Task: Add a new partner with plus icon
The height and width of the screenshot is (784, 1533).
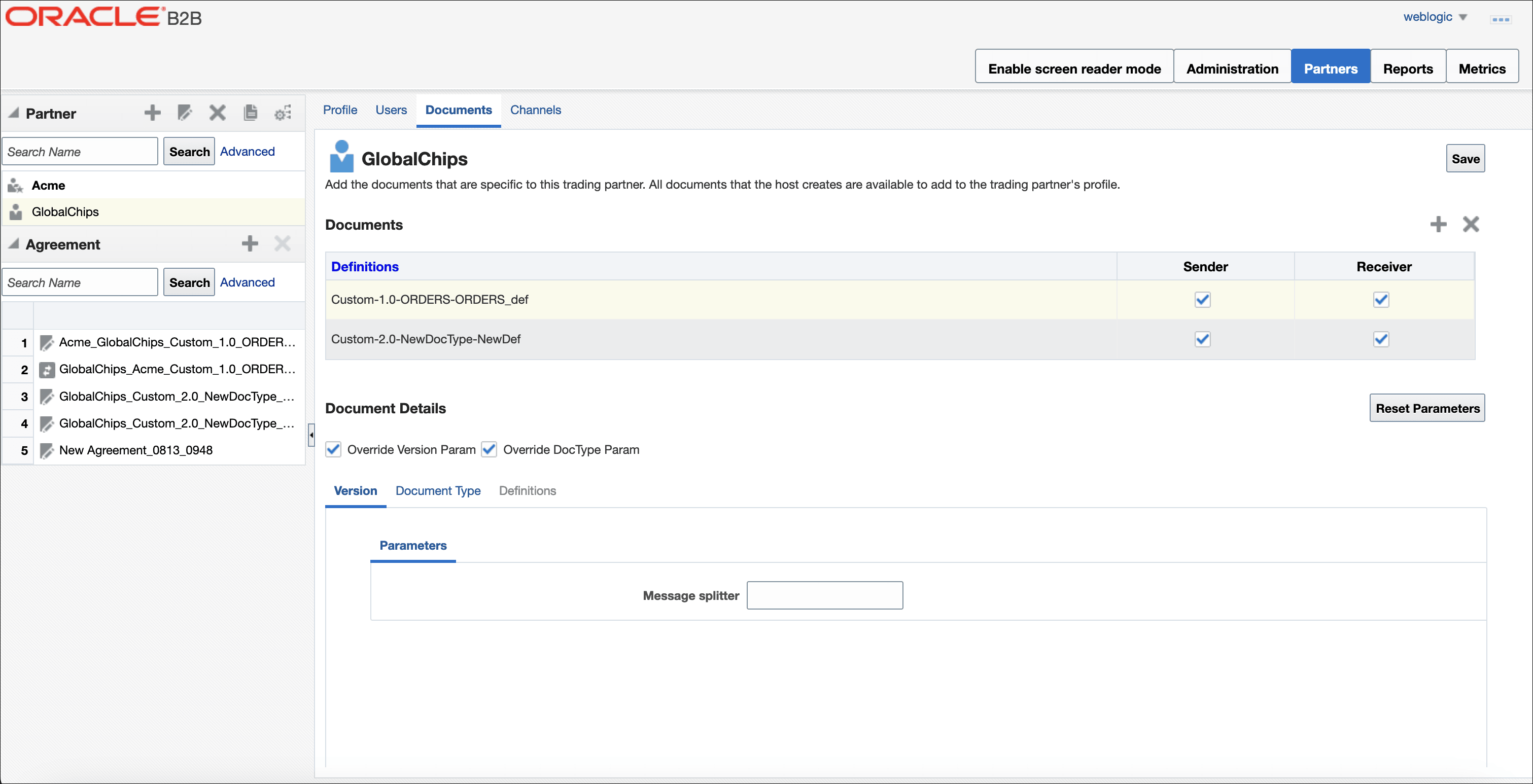Action: [x=152, y=113]
